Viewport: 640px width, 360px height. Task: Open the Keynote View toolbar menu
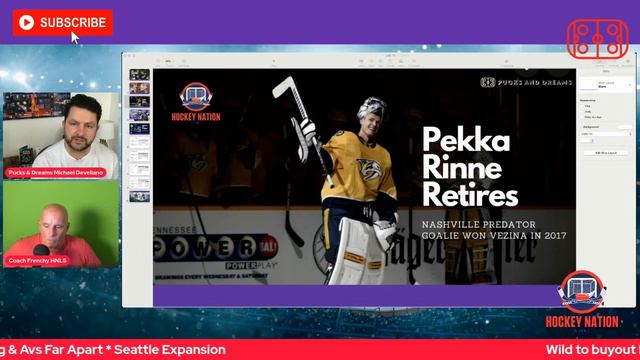tap(158, 62)
